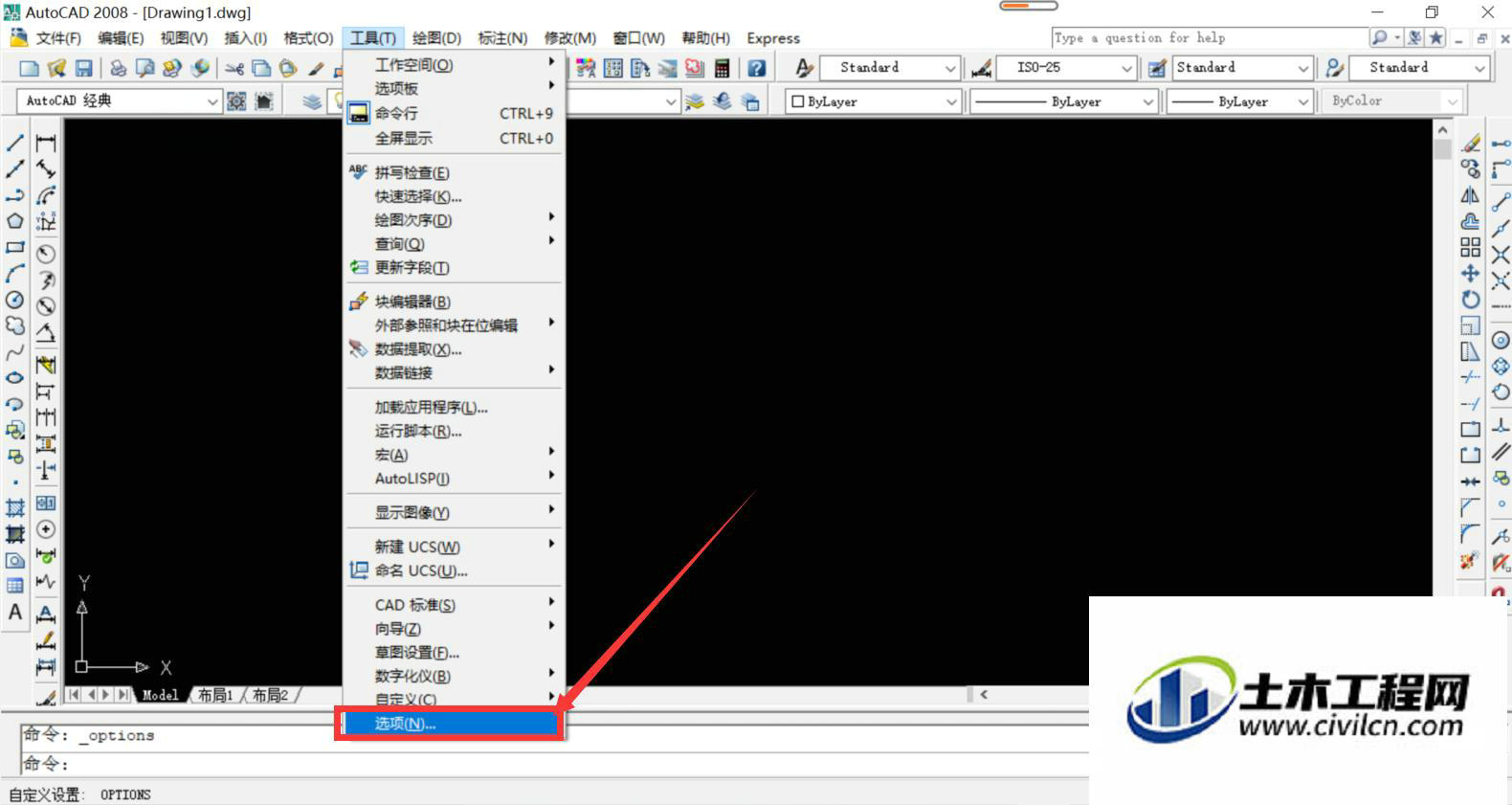Click the ByColor plot style field
This screenshot has width=1512, height=805.
coord(1392,101)
